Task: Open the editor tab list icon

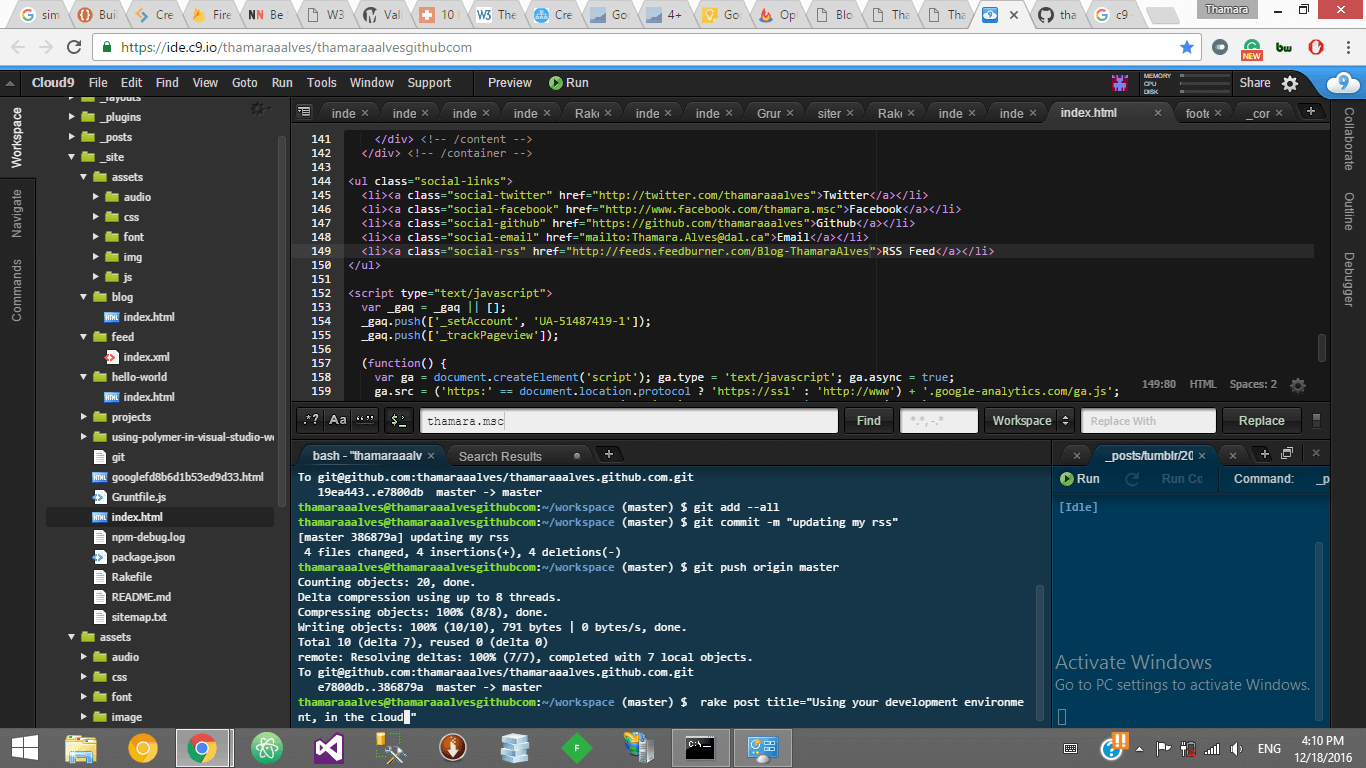Action: tap(305, 113)
